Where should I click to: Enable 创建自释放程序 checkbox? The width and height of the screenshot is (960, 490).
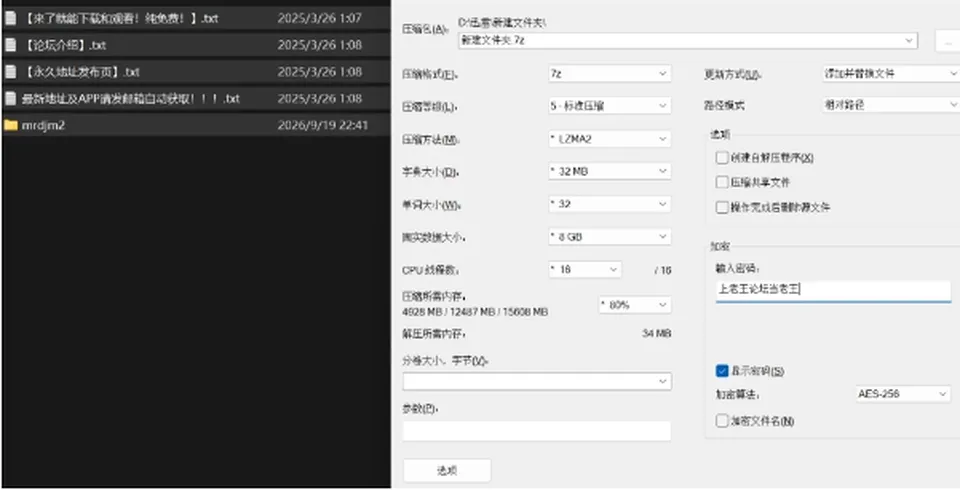tap(722, 157)
